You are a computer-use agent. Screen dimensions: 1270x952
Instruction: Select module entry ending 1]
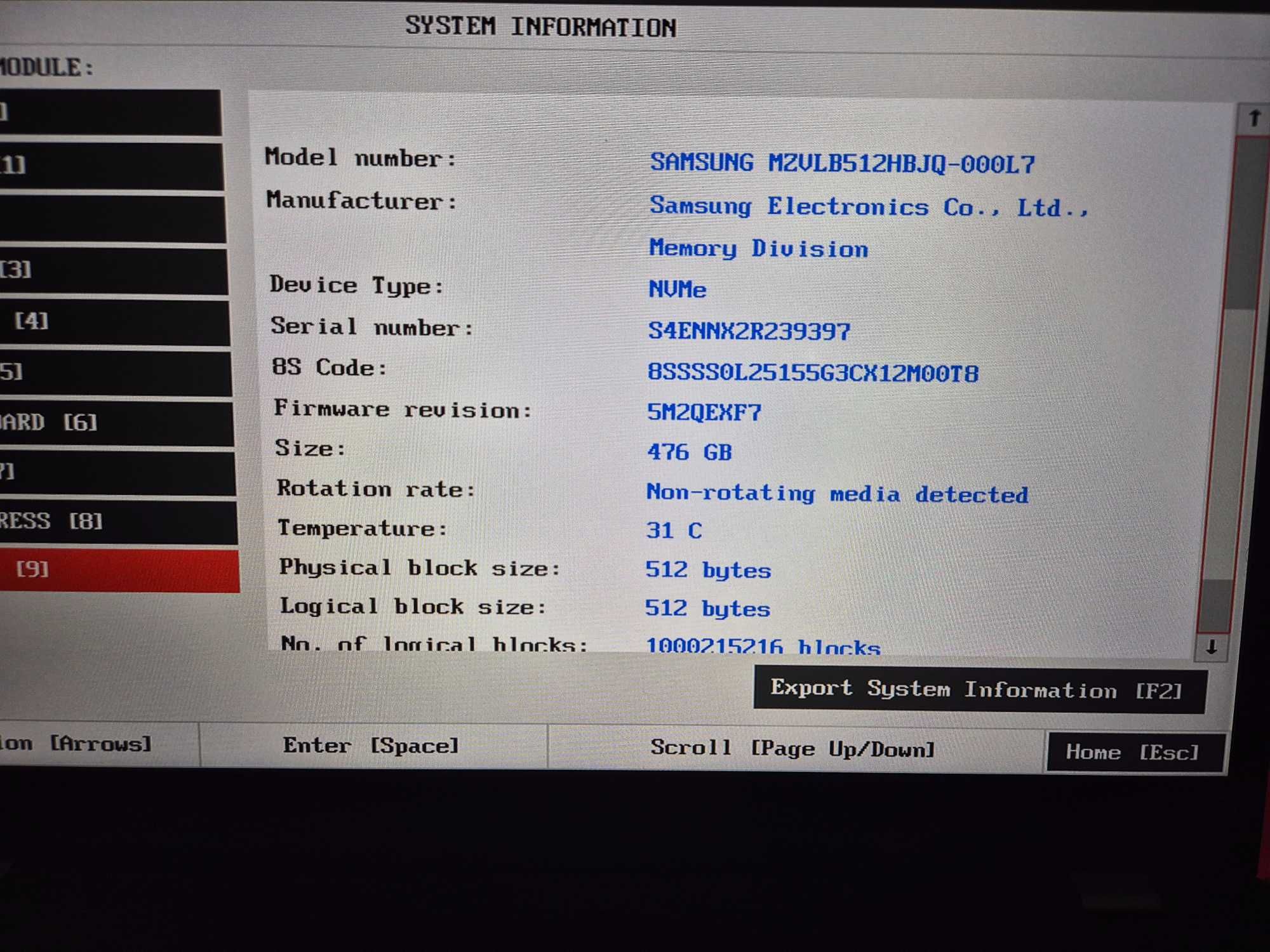(112, 166)
